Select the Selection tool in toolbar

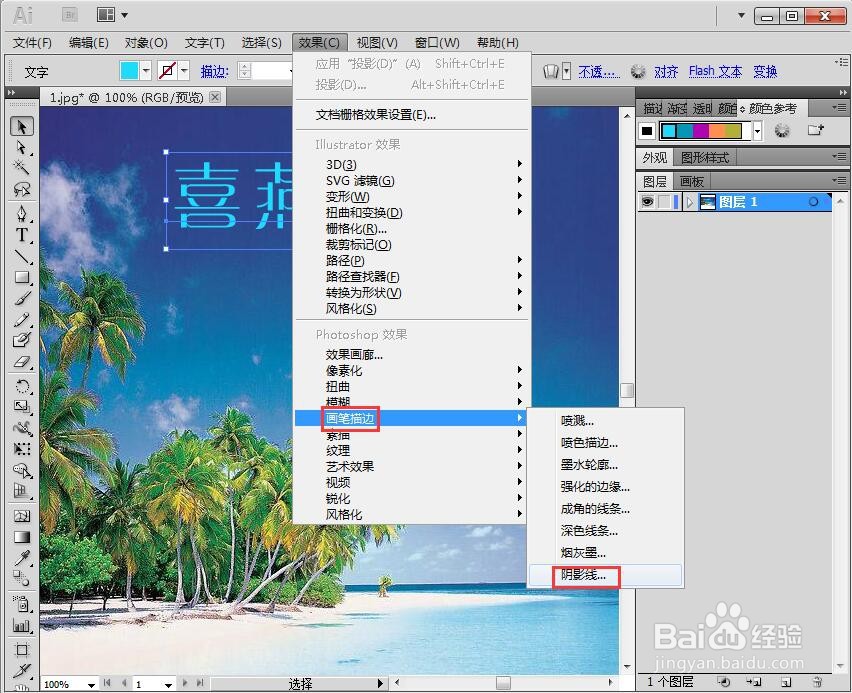pos(22,126)
